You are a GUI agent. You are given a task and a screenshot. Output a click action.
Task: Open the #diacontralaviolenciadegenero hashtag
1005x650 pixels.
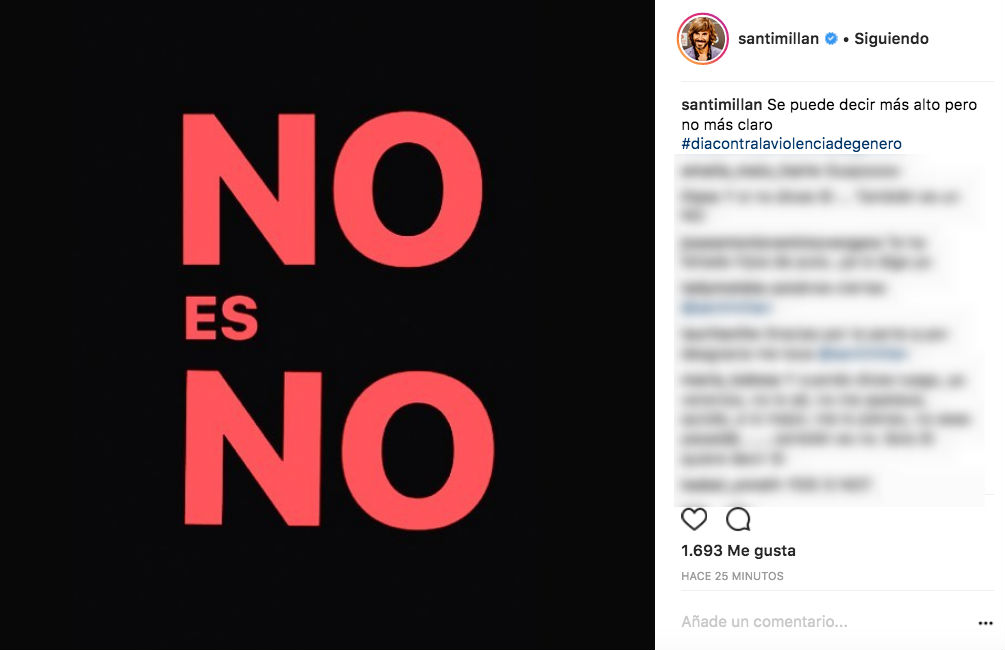[791, 144]
